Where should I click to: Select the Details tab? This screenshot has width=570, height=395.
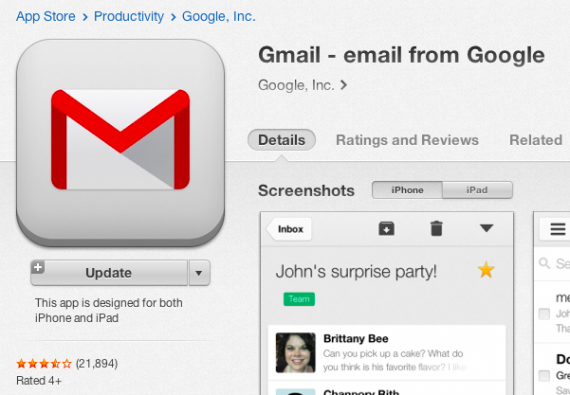(x=282, y=140)
